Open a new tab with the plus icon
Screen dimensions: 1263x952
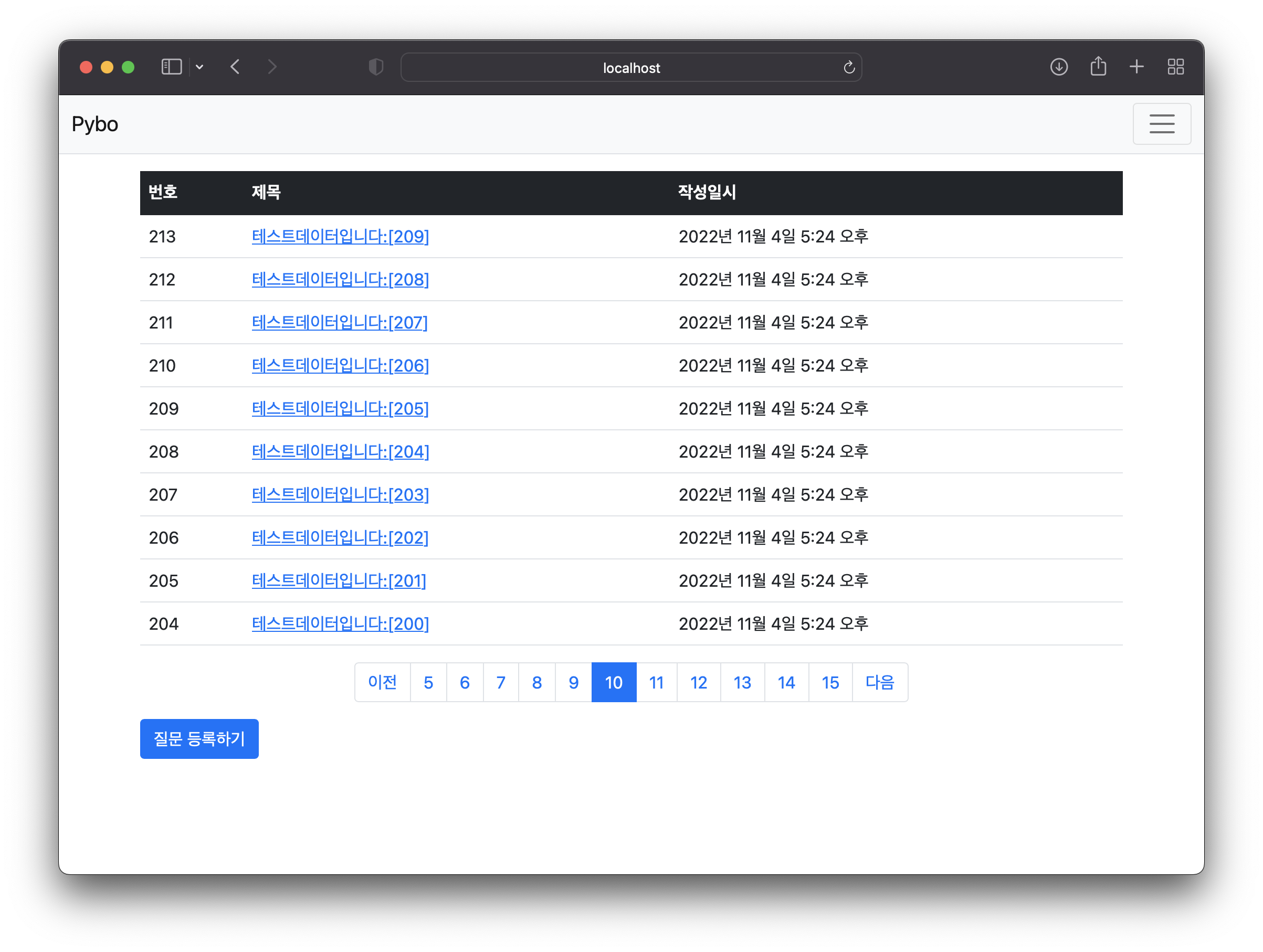pyautogui.click(x=1136, y=67)
